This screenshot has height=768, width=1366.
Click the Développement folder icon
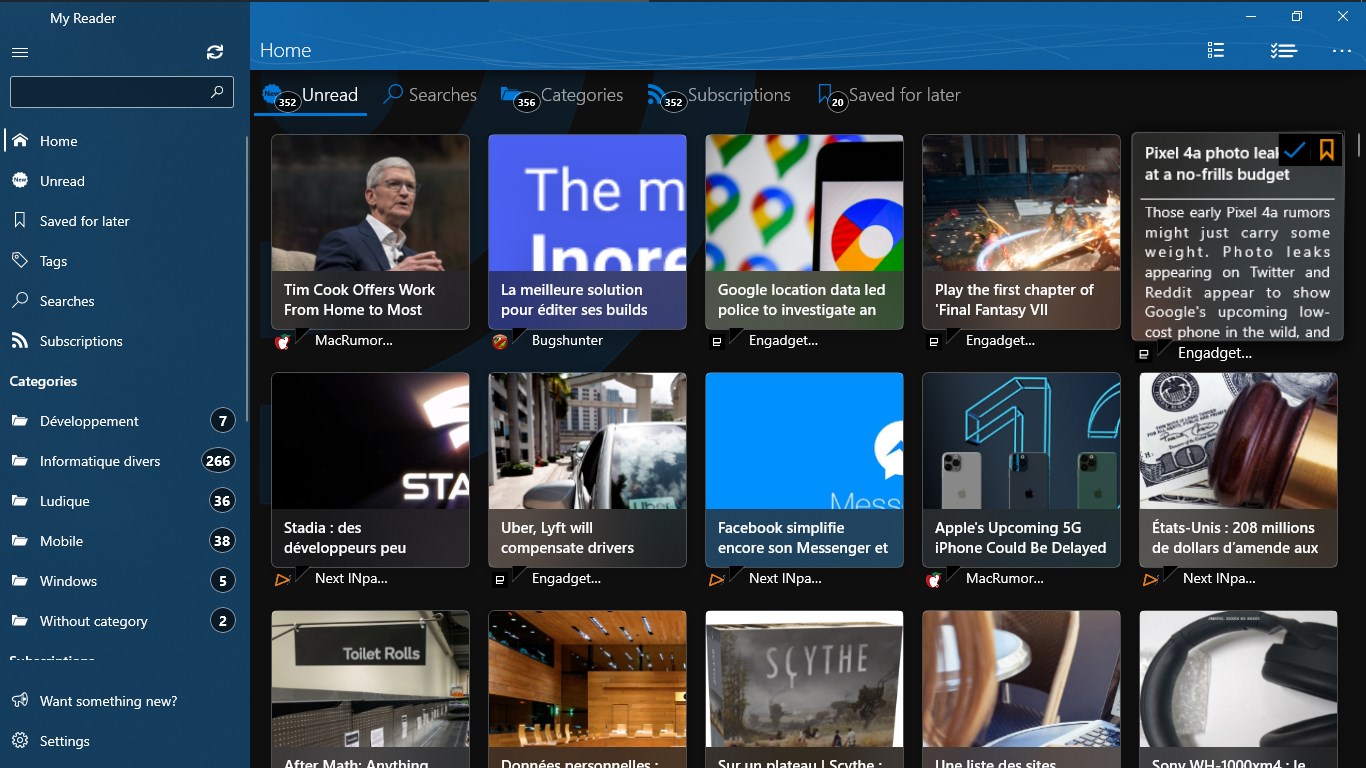tap(20, 421)
